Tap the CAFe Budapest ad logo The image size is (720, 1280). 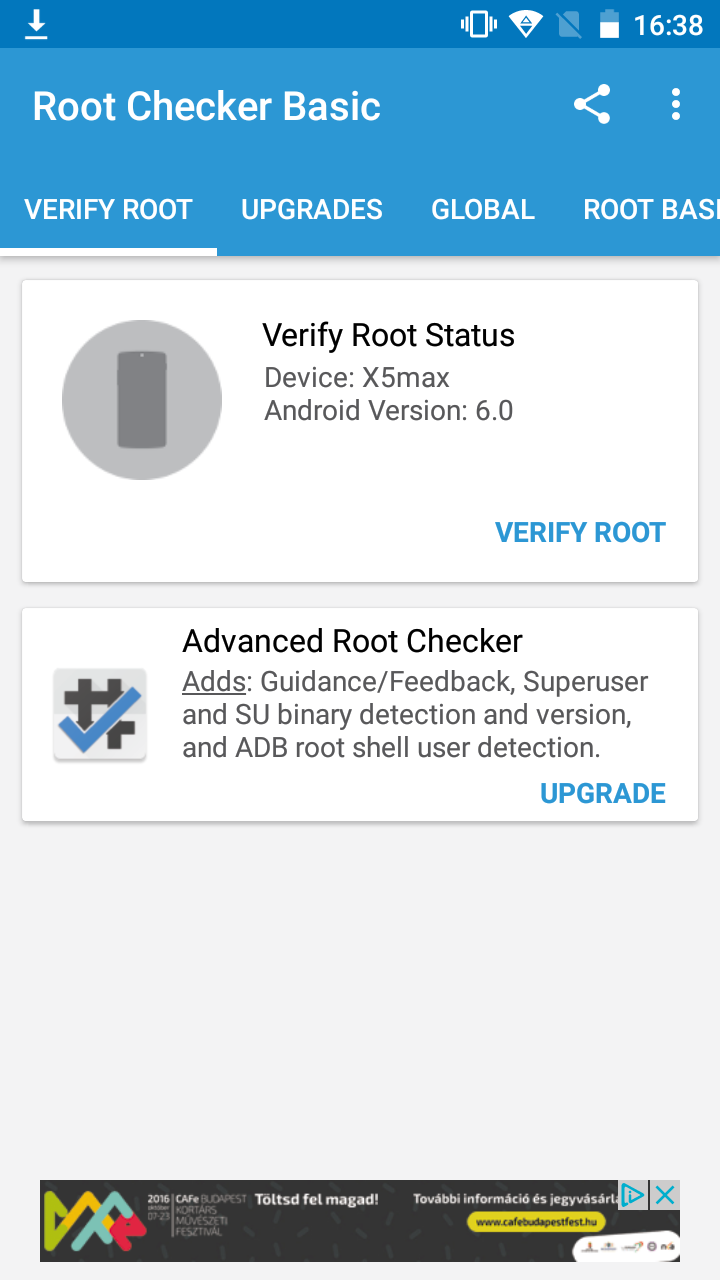(90, 1220)
